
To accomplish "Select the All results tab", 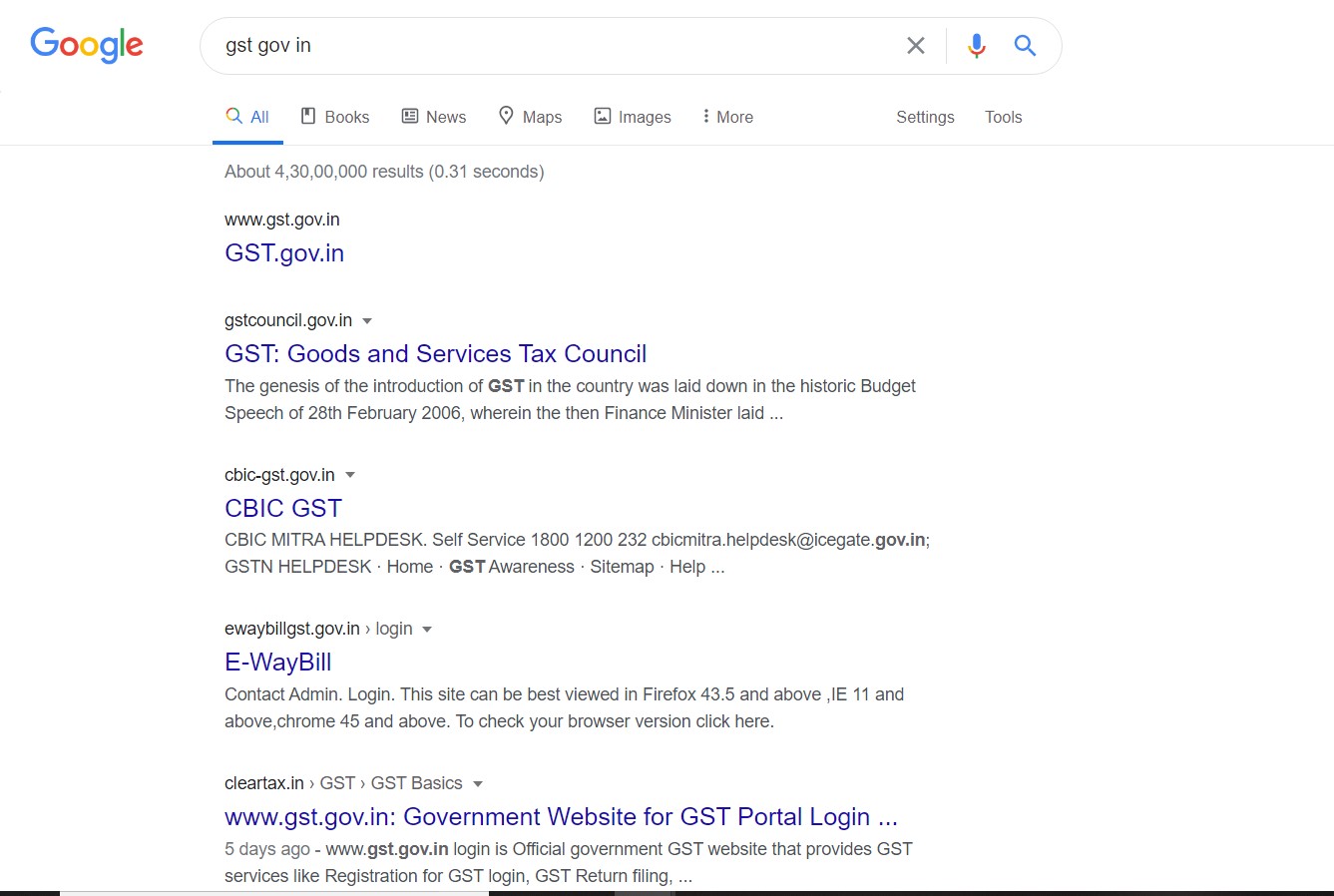I will 247,117.
